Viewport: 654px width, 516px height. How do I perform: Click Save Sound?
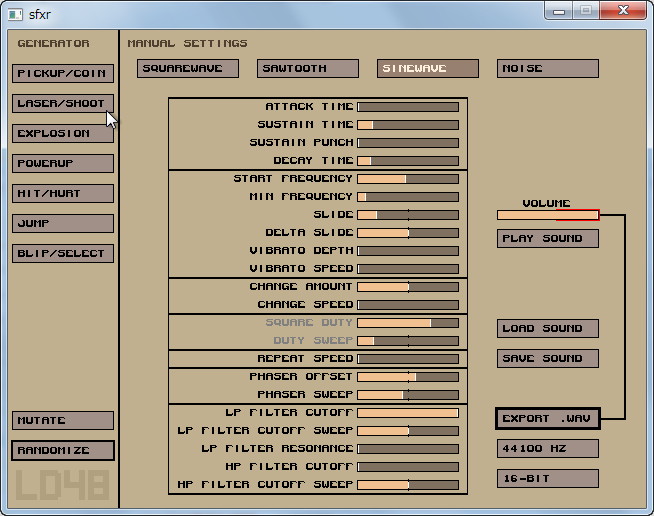tap(548, 359)
